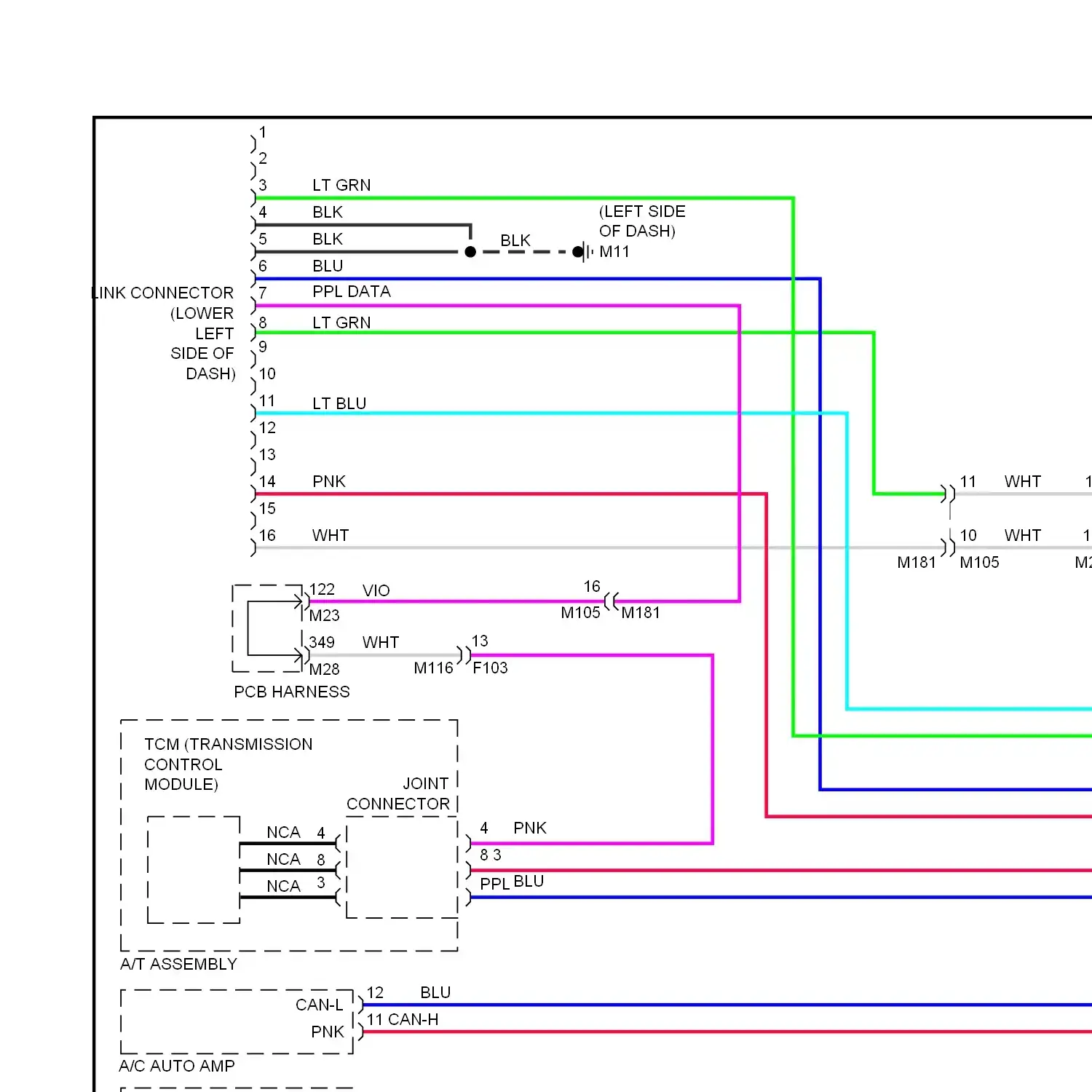Select the LT BLU label at pin 11

(339, 403)
